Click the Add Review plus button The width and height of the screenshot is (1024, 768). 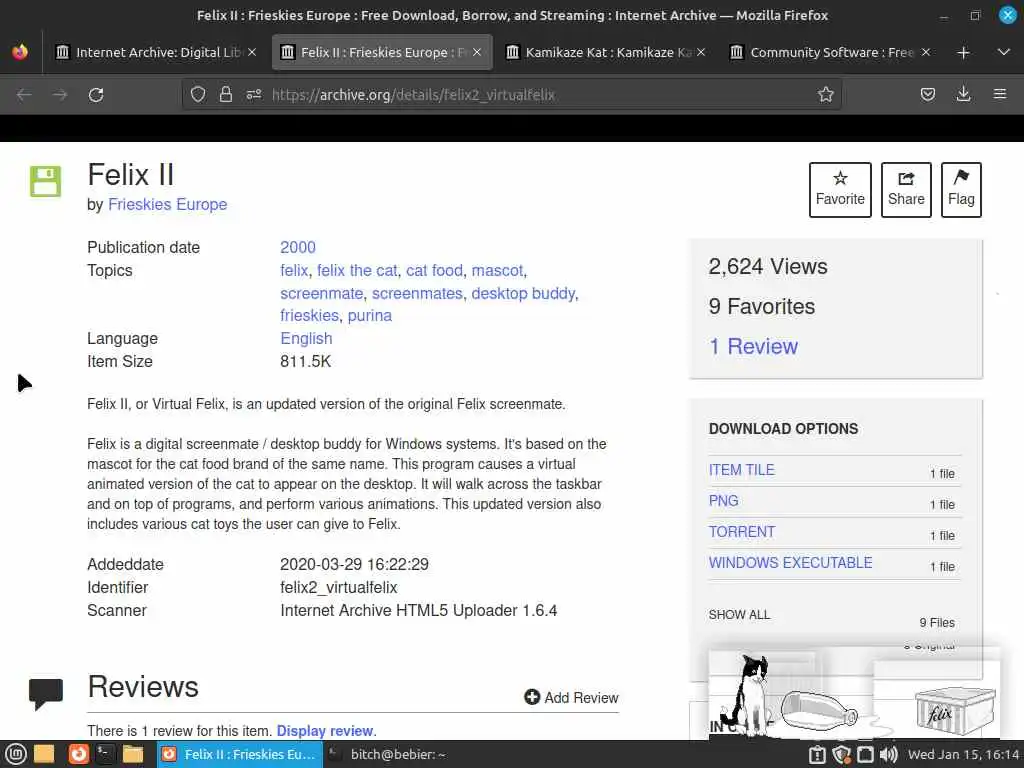point(571,697)
